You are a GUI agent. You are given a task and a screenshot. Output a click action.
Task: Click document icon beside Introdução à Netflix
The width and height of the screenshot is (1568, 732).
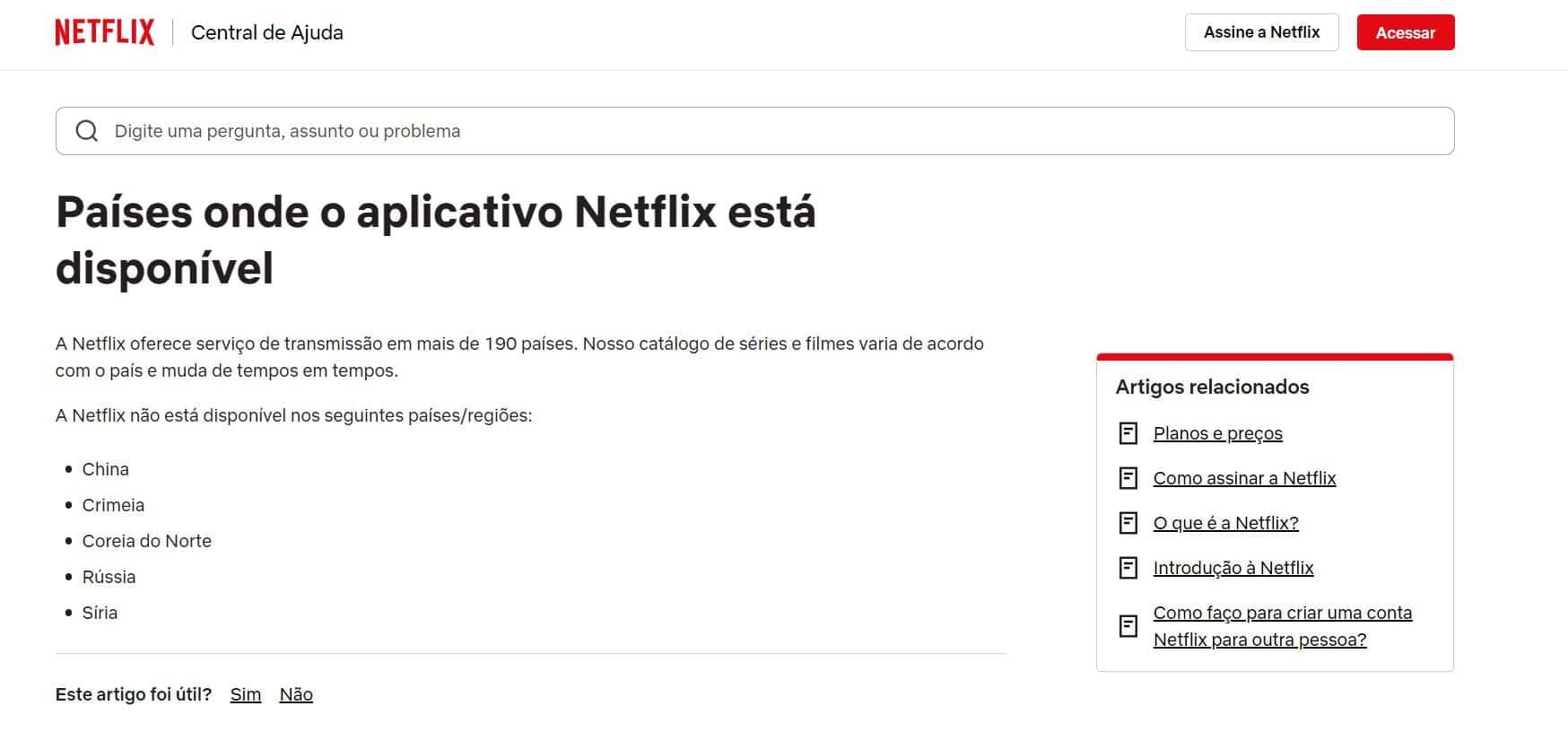[x=1128, y=568]
